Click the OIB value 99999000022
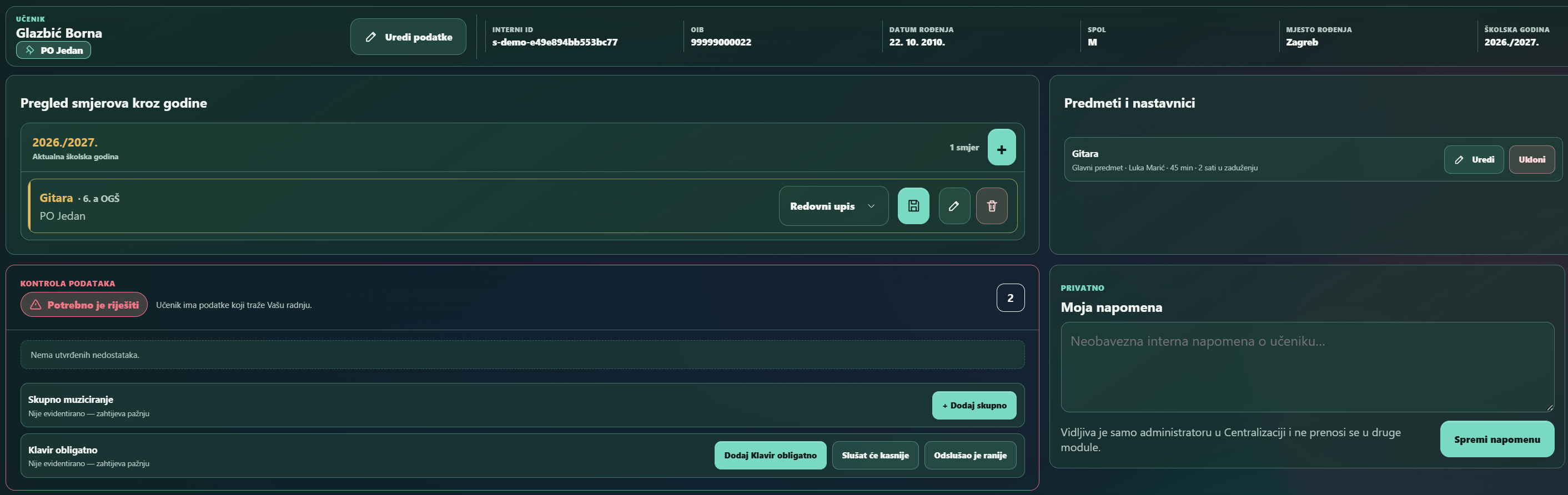Image resolution: width=1568 pixels, height=495 pixels. point(721,42)
